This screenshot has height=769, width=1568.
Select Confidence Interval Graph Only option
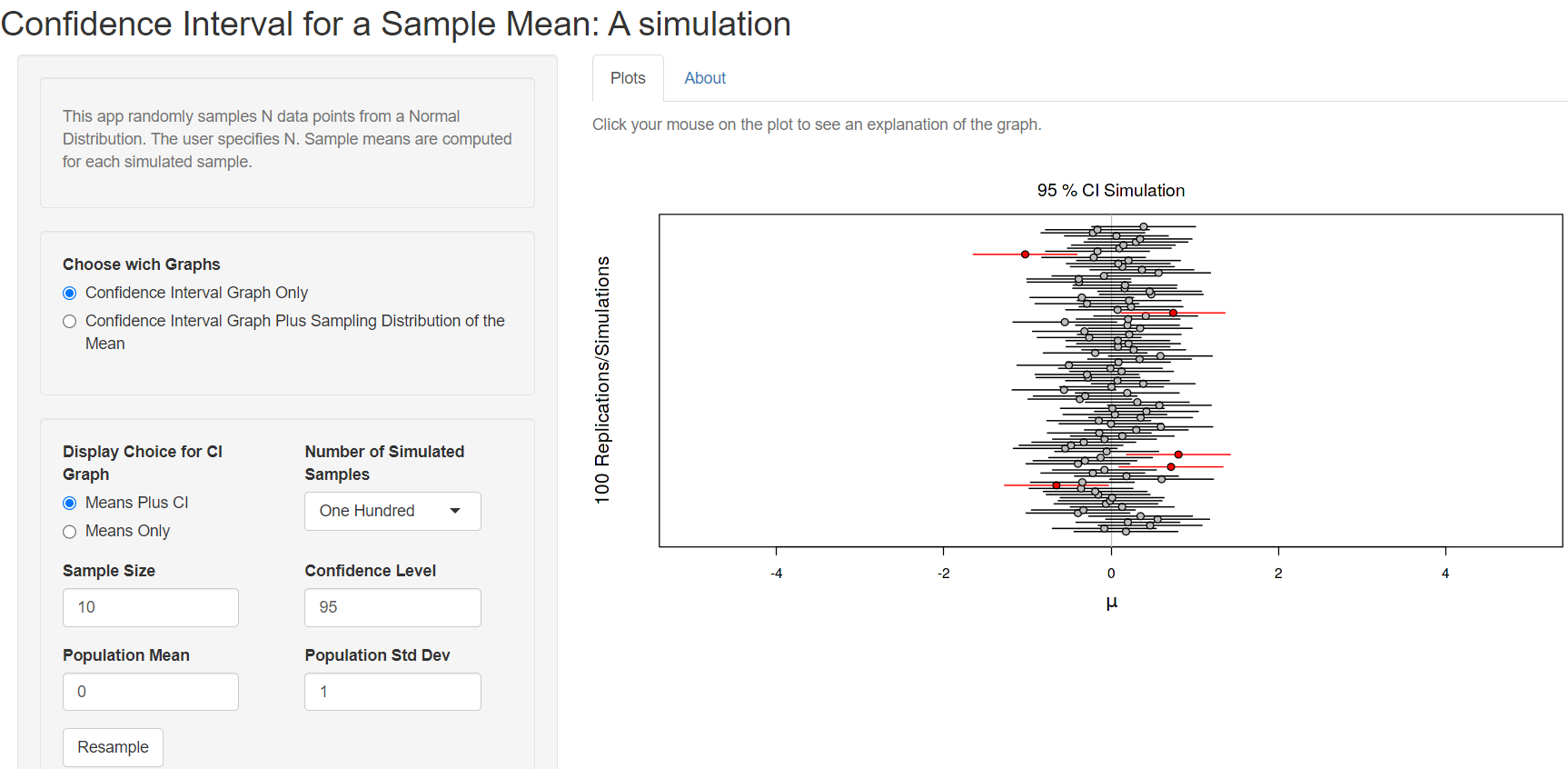(70, 293)
